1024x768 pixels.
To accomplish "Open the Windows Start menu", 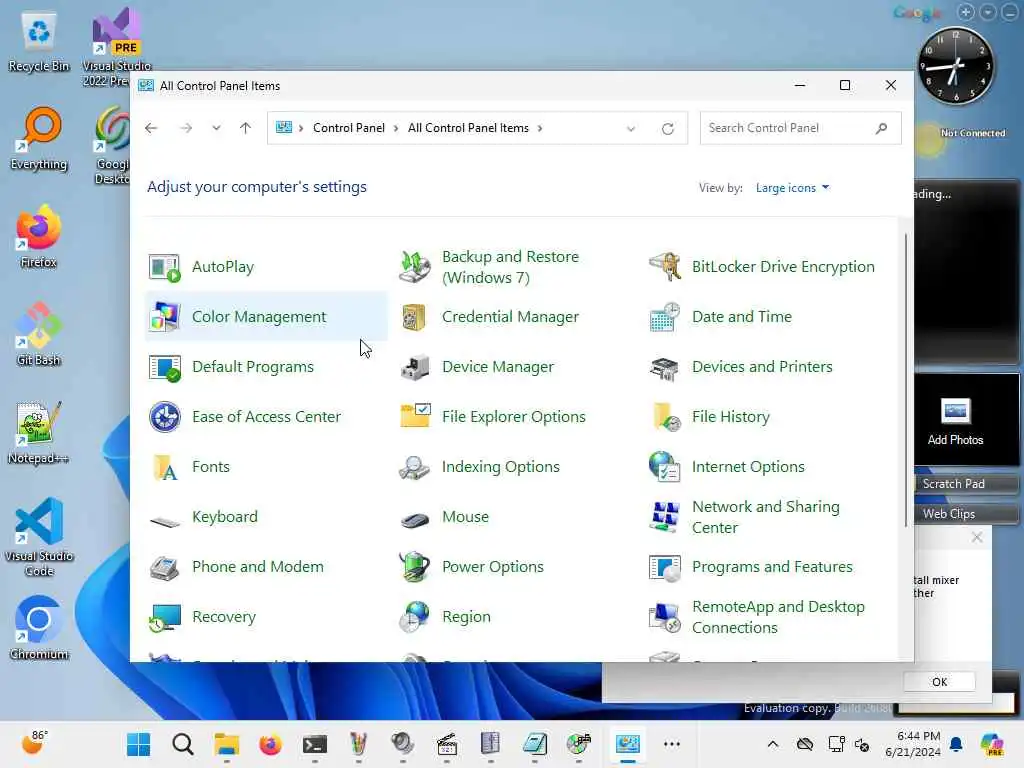I will pyautogui.click(x=138, y=744).
